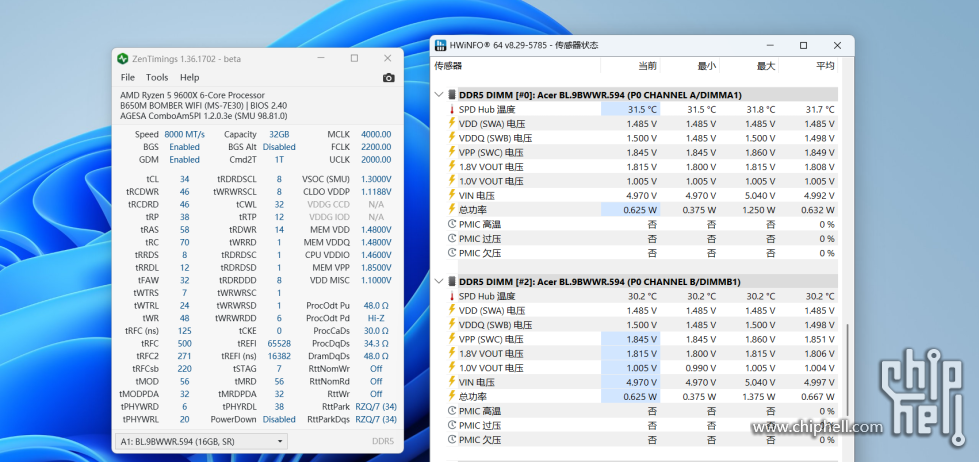The width and height of the screenshot is (979, 462).
Task: Click the DIMM #2 memory module icon
Action: click(452, 282)
